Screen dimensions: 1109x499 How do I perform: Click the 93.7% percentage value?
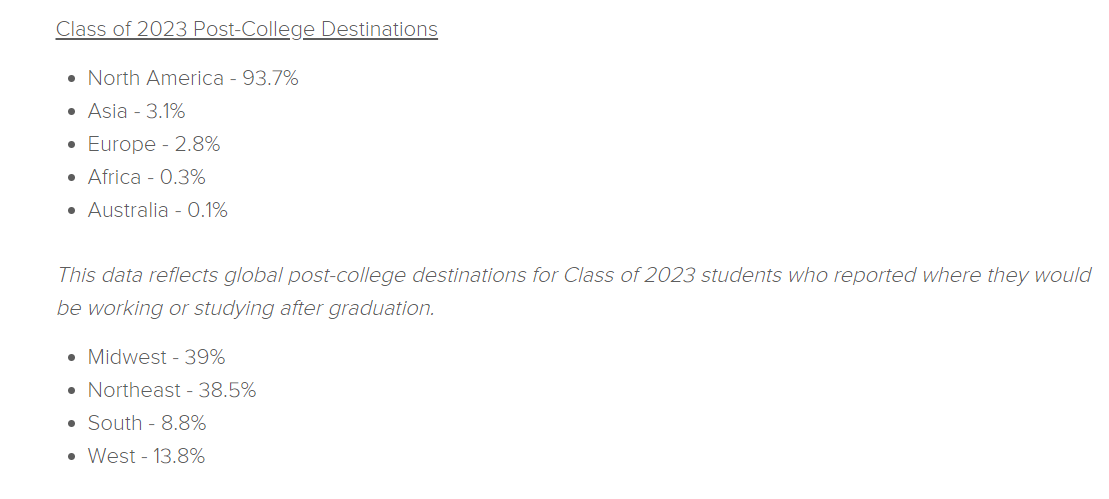[x=271, y=78]
